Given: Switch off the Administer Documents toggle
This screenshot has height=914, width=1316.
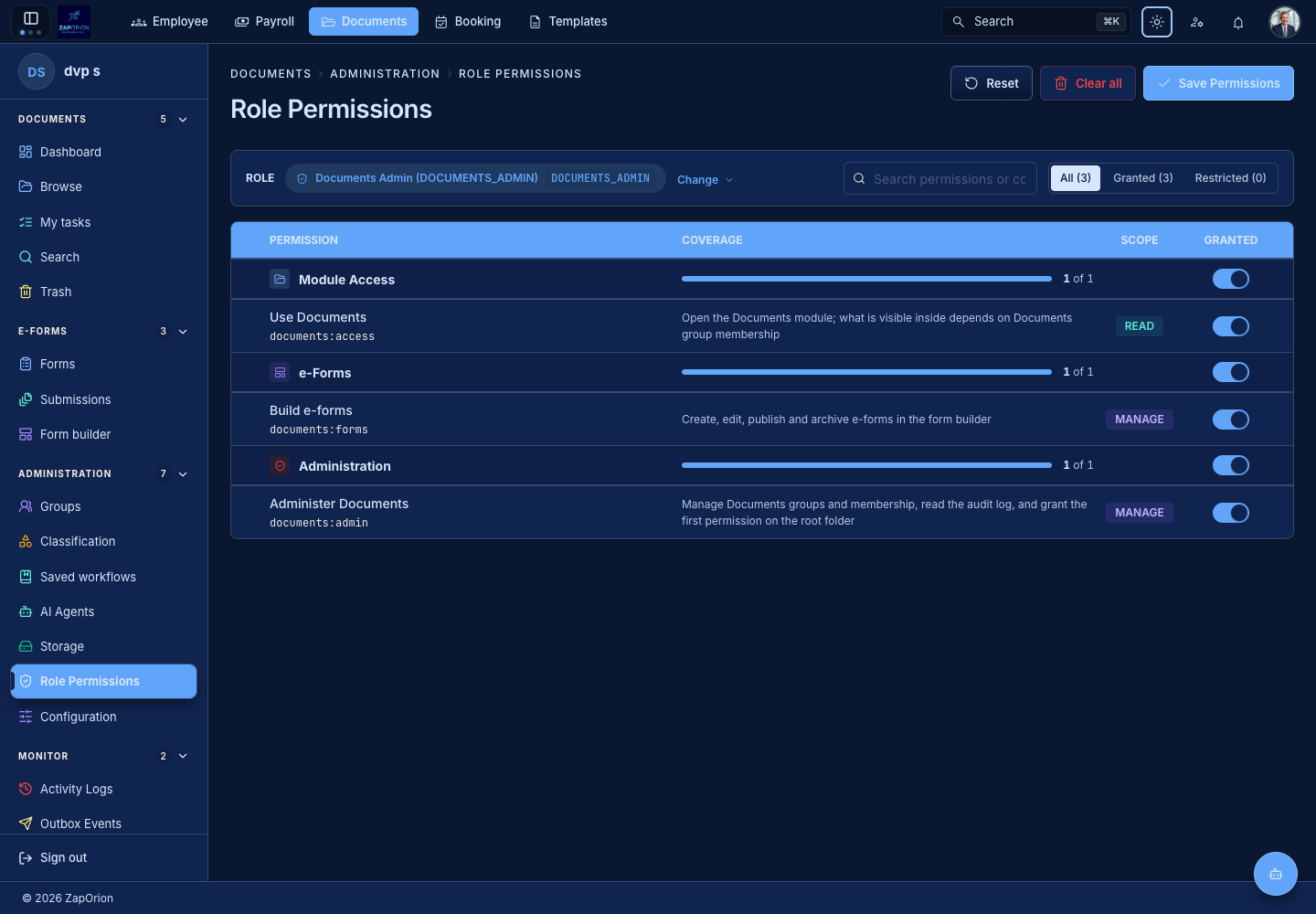Looking at the screenshot, I should click(1231, 513).
